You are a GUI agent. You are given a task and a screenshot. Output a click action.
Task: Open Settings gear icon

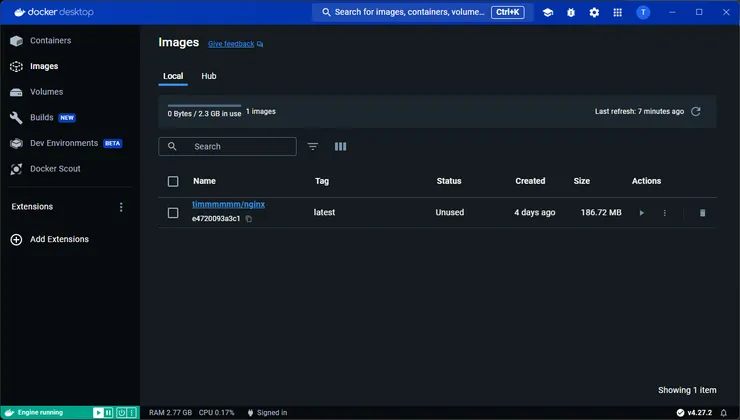point(594,13)
